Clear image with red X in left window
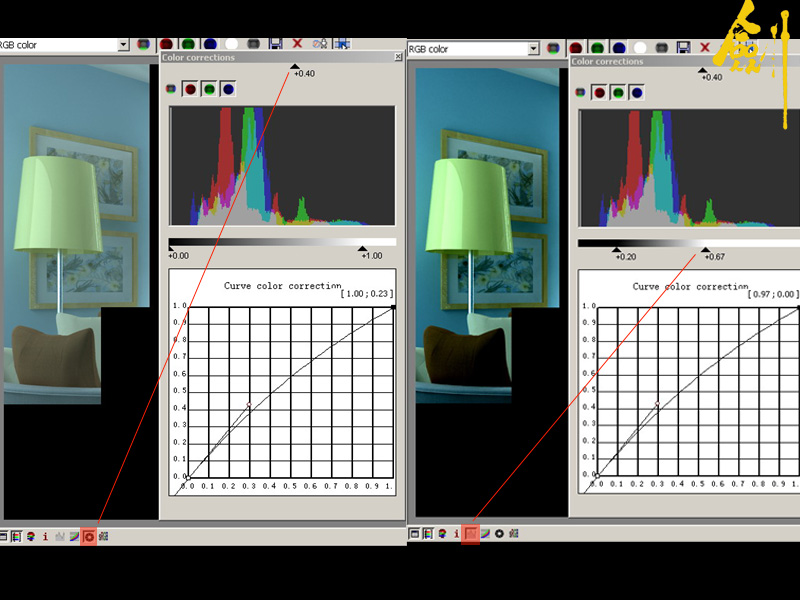Viewport: 800px width, 600px height. click(297, 44)
